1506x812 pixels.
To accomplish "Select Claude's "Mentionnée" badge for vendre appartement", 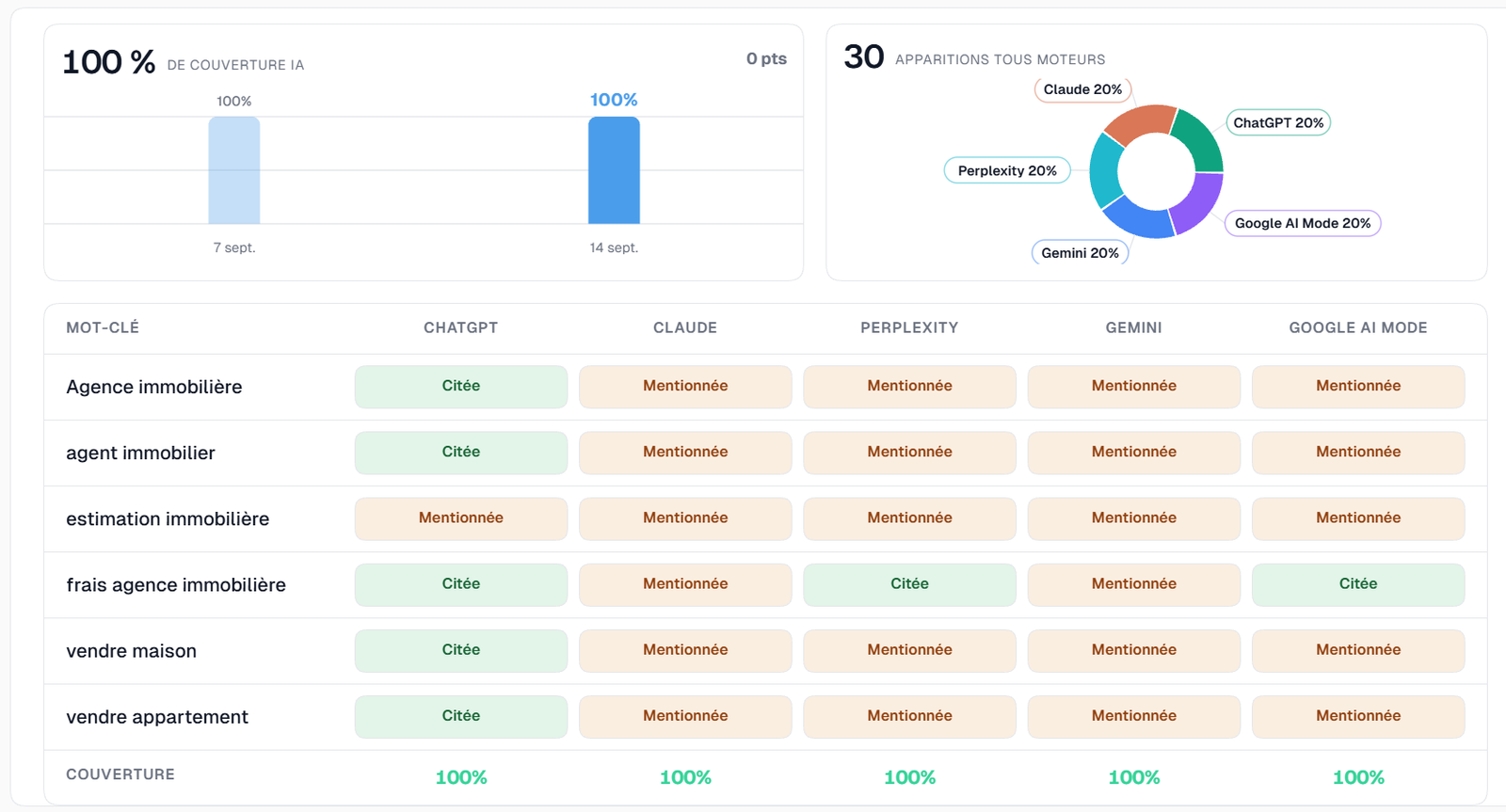I will (x=685, y=717).
